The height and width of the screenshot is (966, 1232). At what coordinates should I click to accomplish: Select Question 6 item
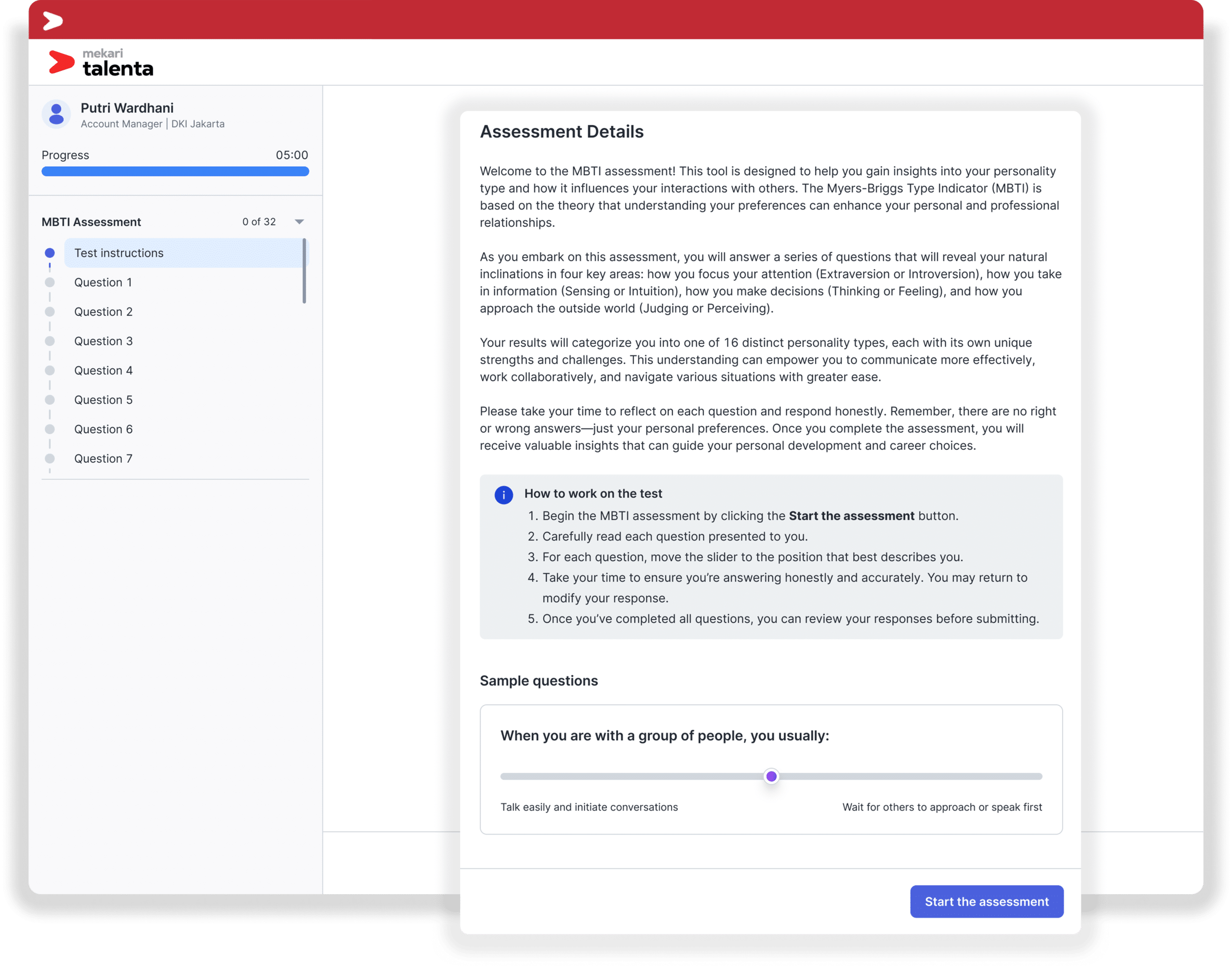(103, 429)
